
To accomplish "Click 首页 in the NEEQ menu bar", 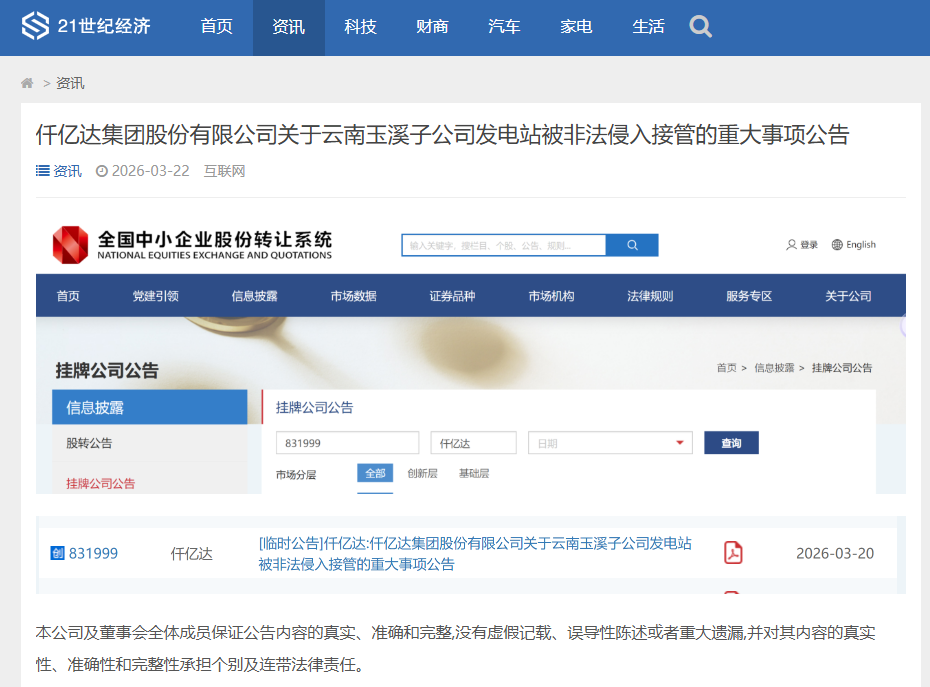I will click(68, 295).
